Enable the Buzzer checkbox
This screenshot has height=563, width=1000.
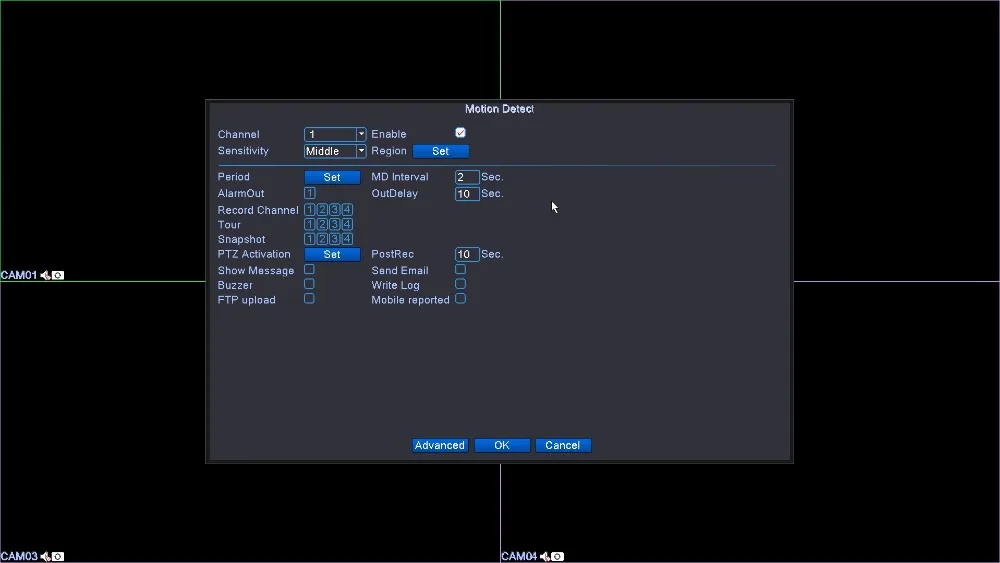[x=309, y=284]
